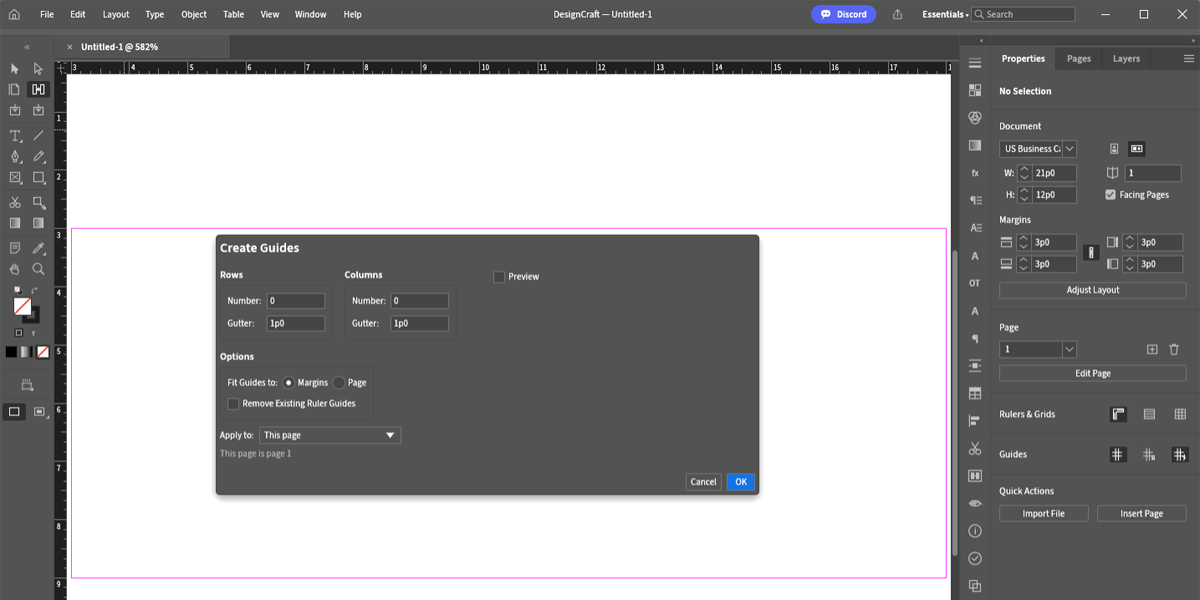Select the Line tool
This screenshot has height=600, width=1200.
pos(38,135)
